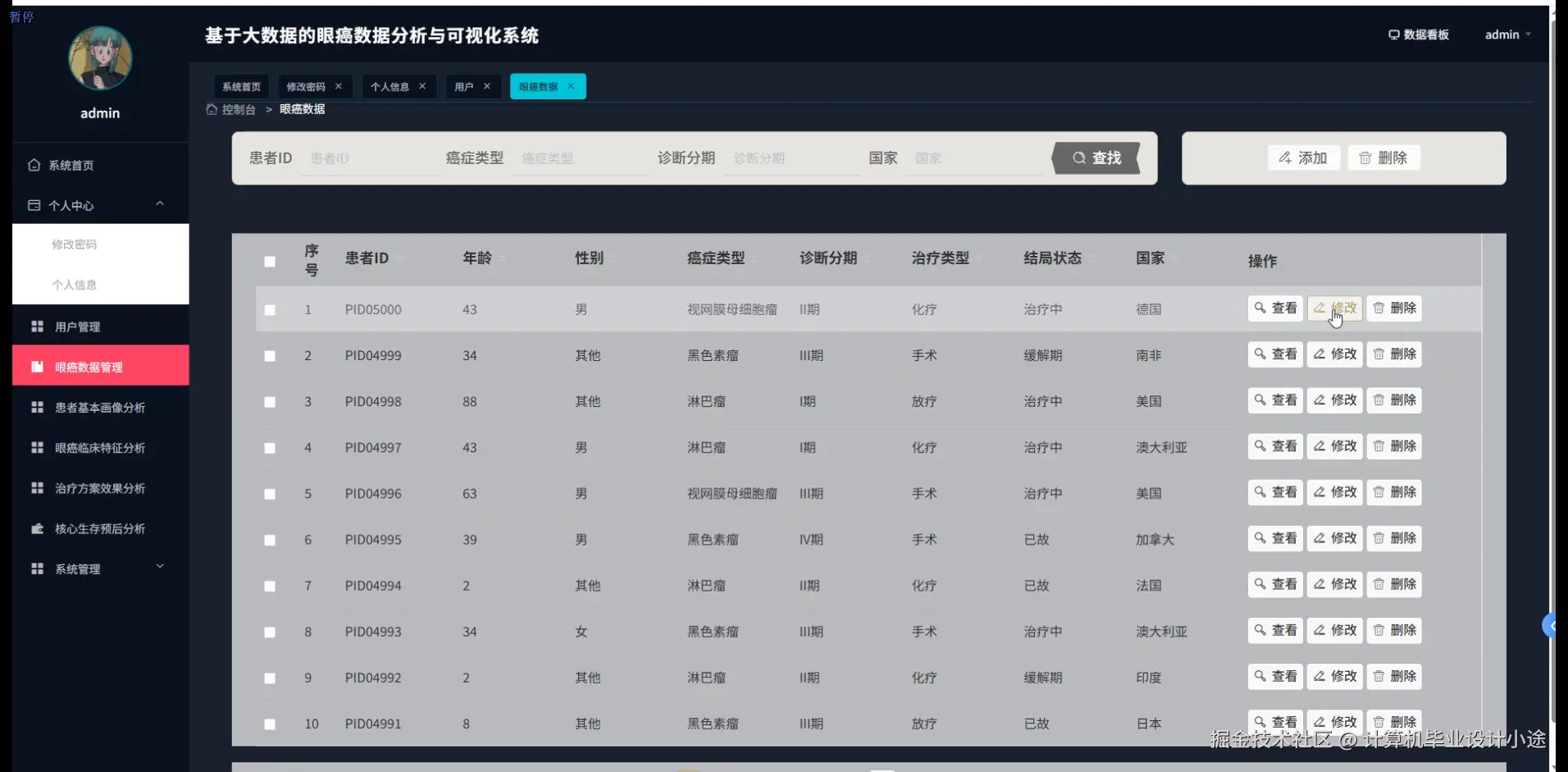Switch to the 个人信息 tab
This screenshot has height=772, width=1568.
tap(390, 86)
